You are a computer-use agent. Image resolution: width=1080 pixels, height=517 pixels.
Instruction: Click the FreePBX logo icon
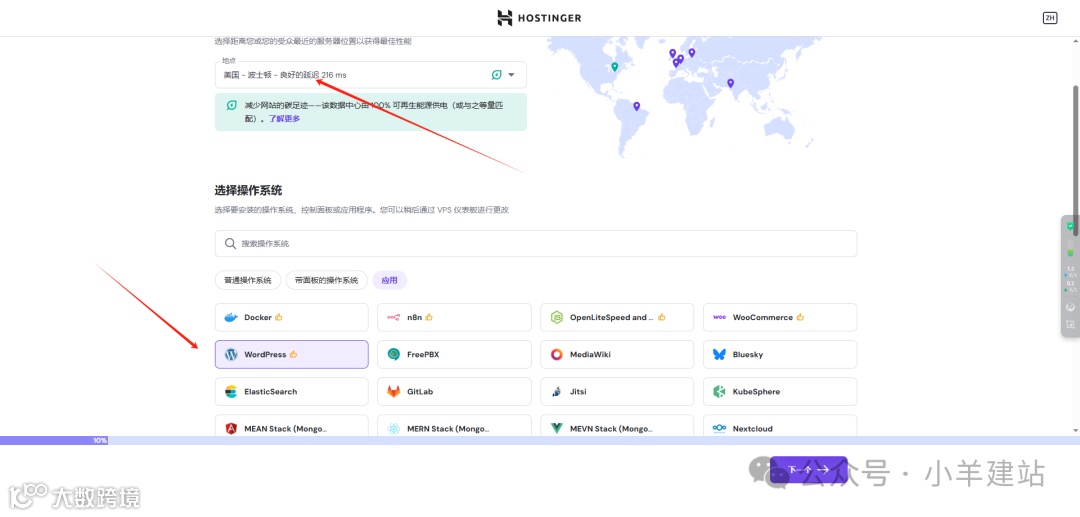[x=393, y=355]
